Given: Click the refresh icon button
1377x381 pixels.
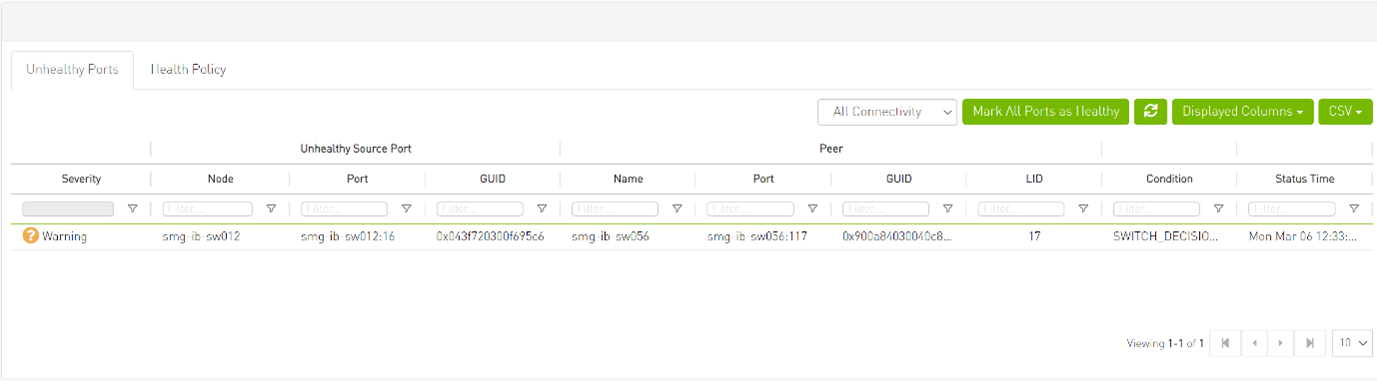Looking at the screenshot, I should [x=1150, y=111].
